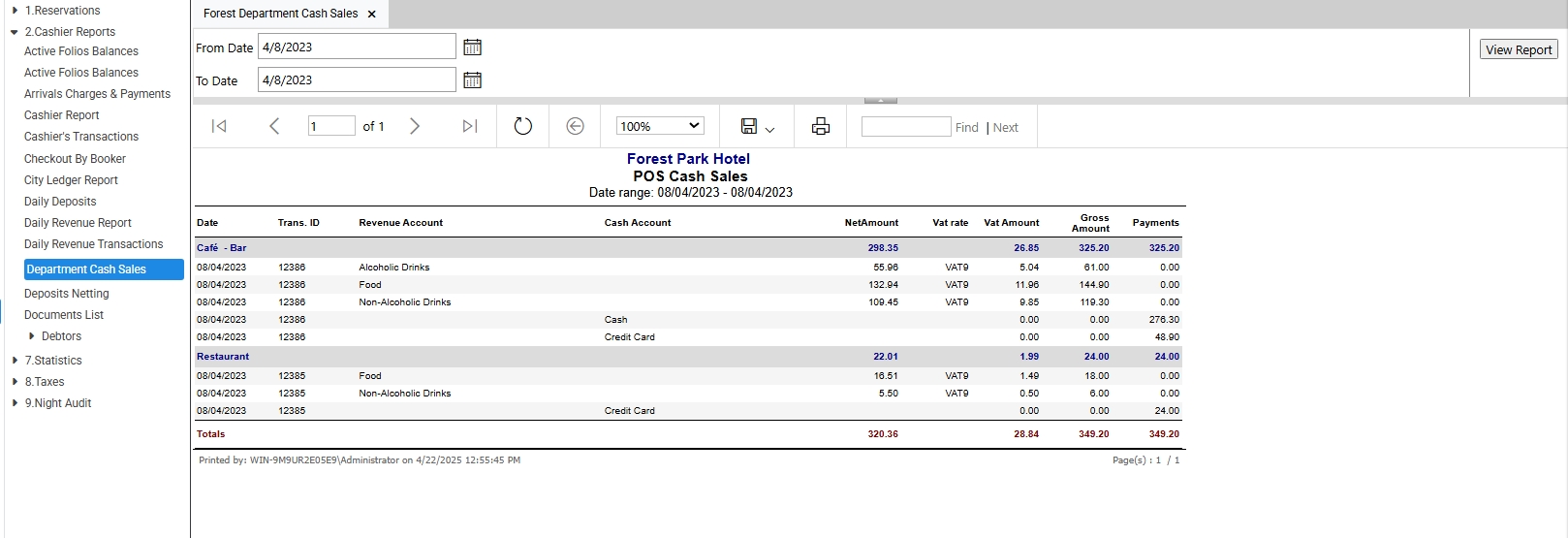
Task: Expand the 1.Reservations tree node
Action: (15, 11)
